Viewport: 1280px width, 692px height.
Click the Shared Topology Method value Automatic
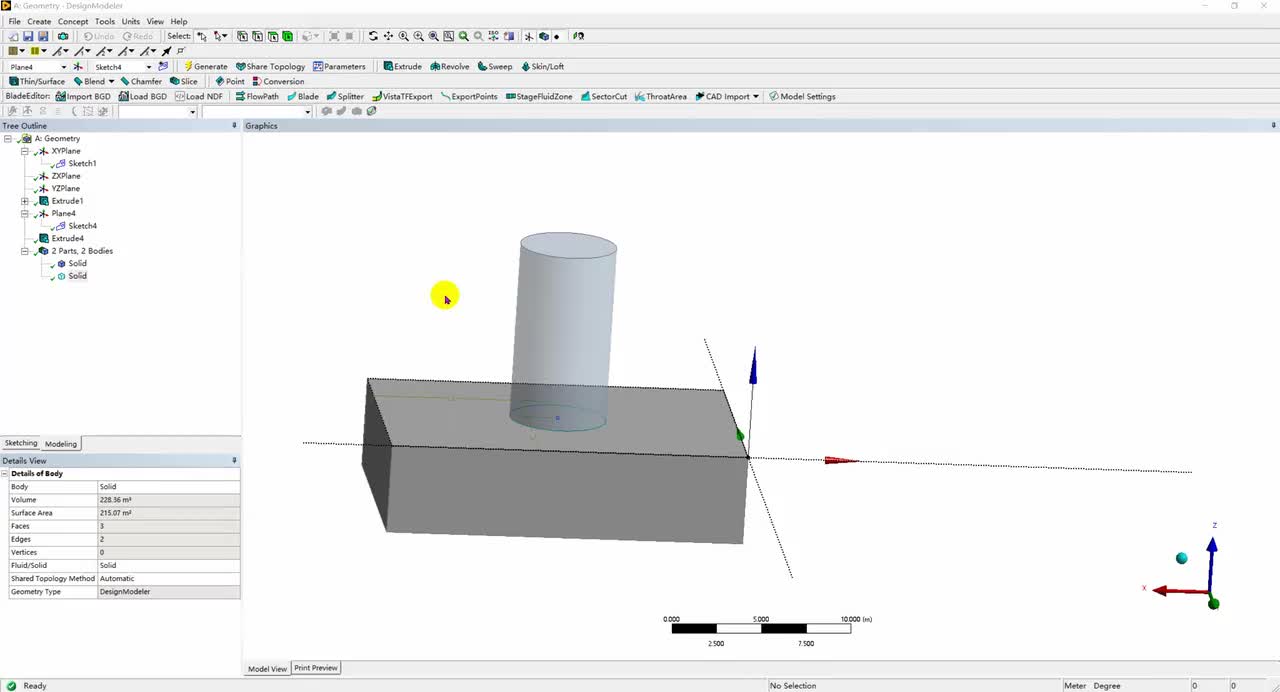[168, 578]
